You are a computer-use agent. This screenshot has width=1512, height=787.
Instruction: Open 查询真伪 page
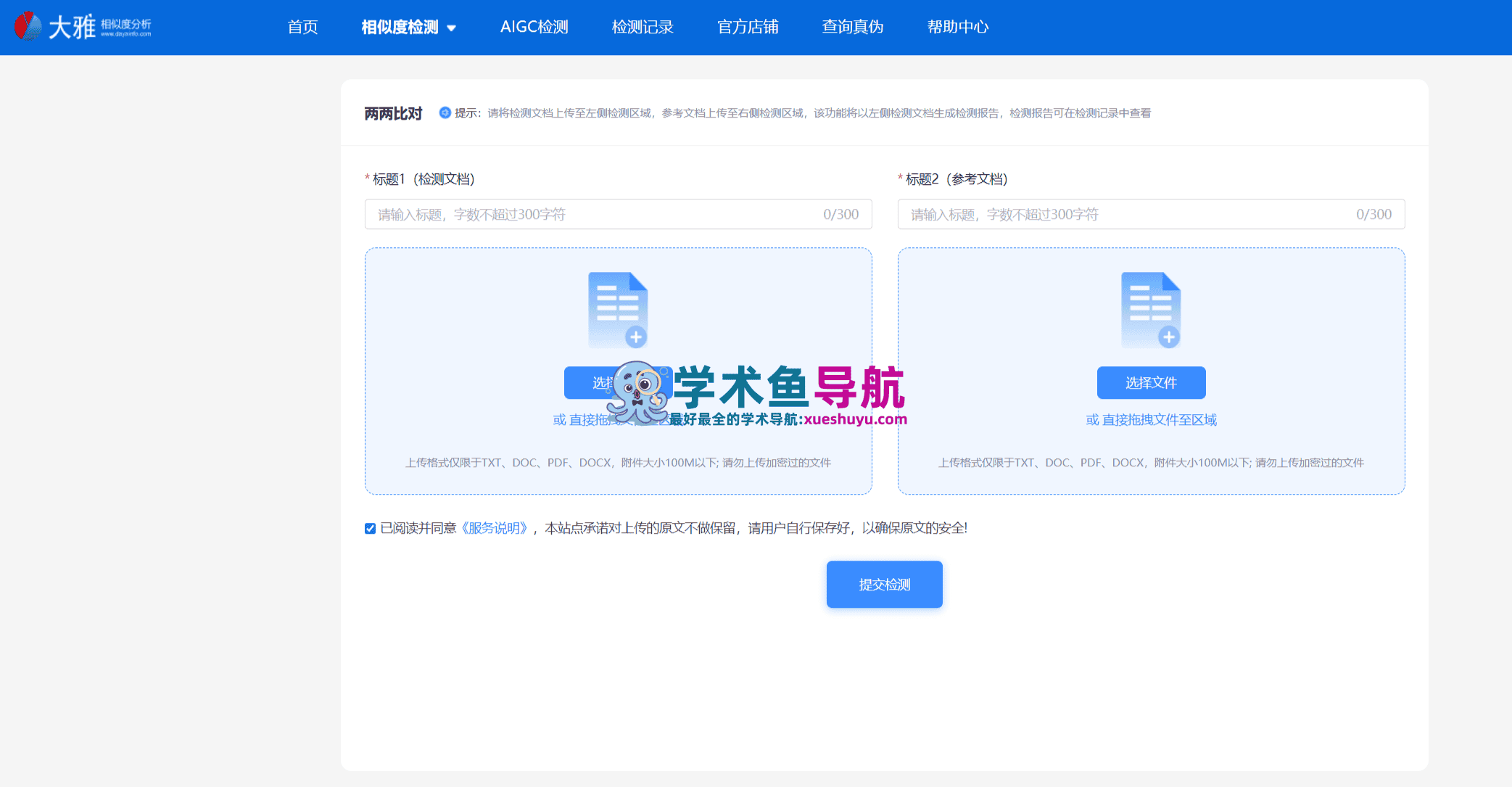tap(853, 27)
